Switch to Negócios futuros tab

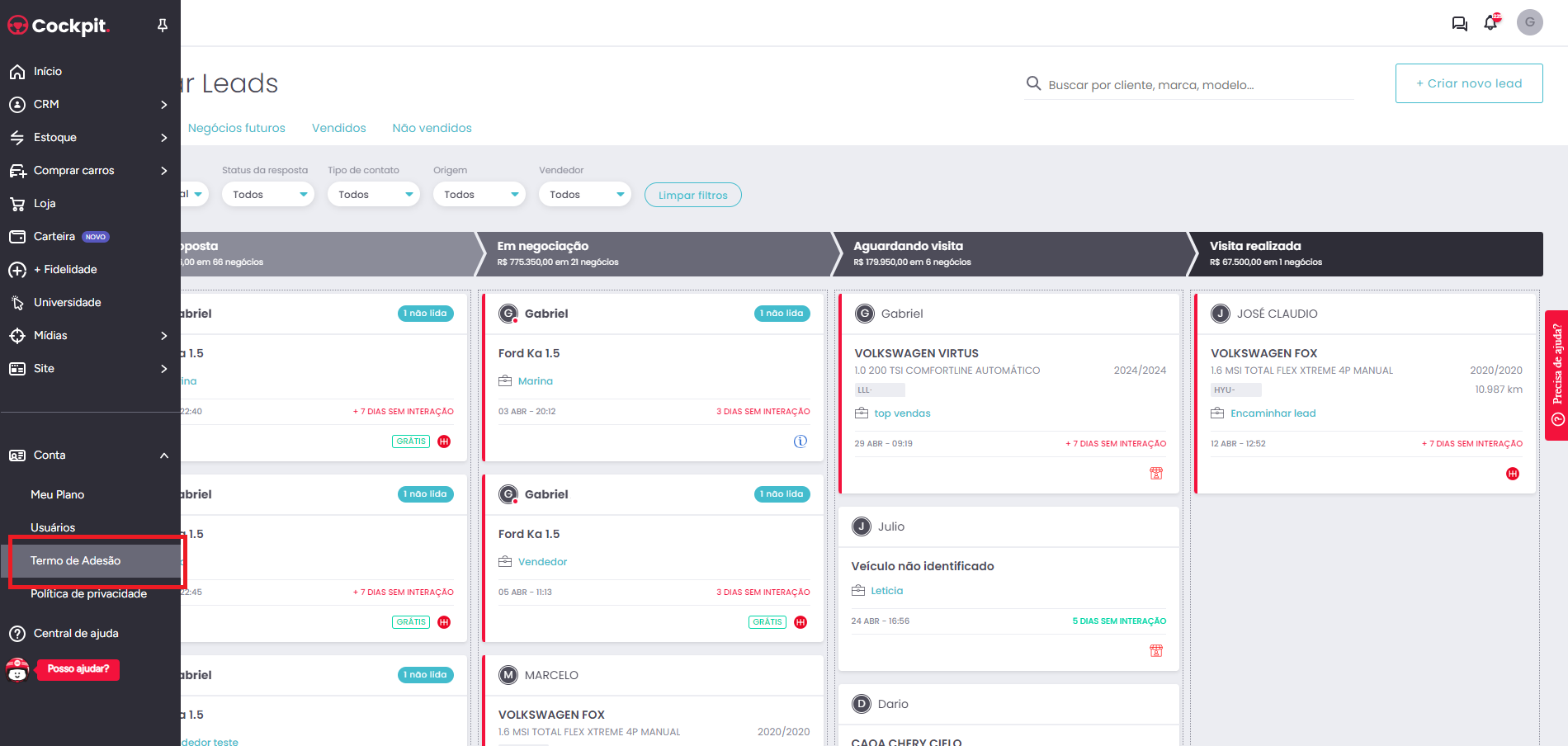237,128
